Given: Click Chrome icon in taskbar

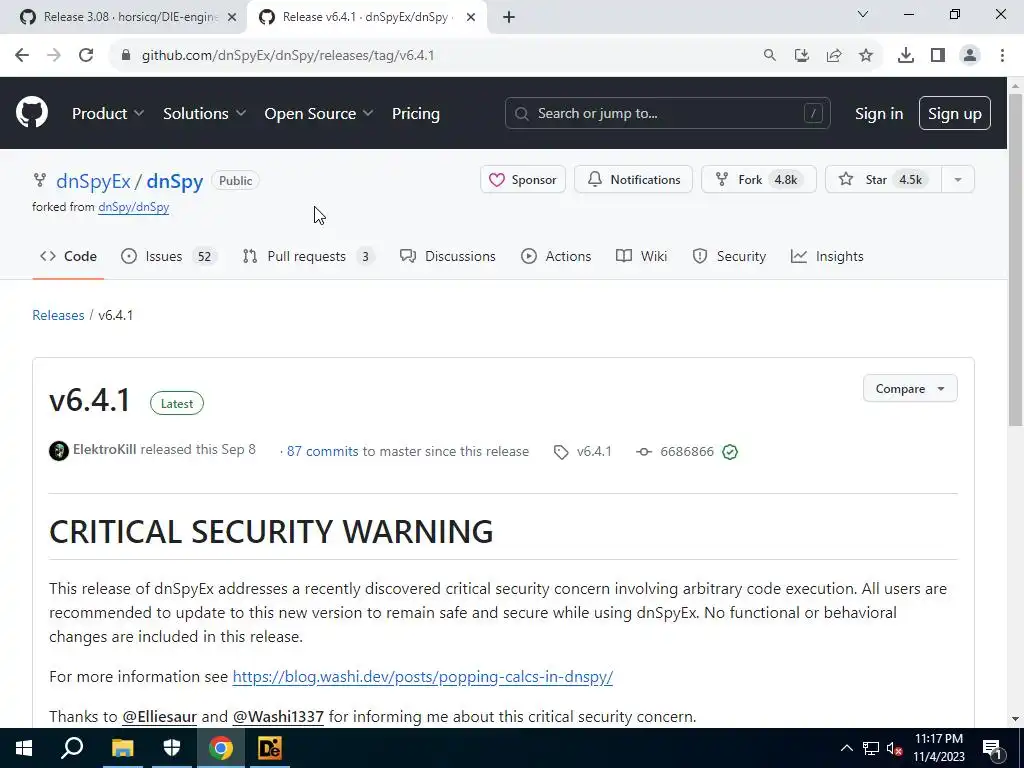Looking at the screenshot, I should pos(221,748).
